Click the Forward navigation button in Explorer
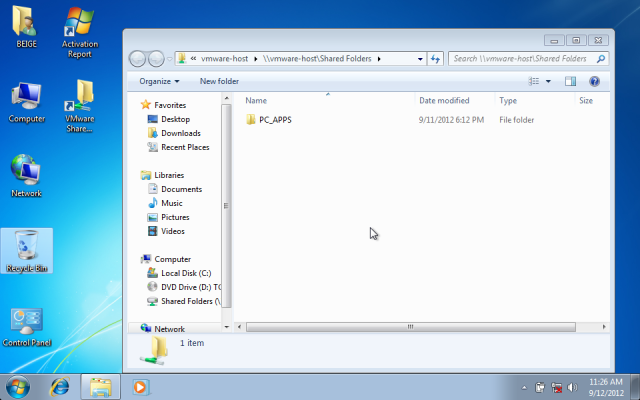The width and height of the screenshot is (640, 400). point(156,59)
